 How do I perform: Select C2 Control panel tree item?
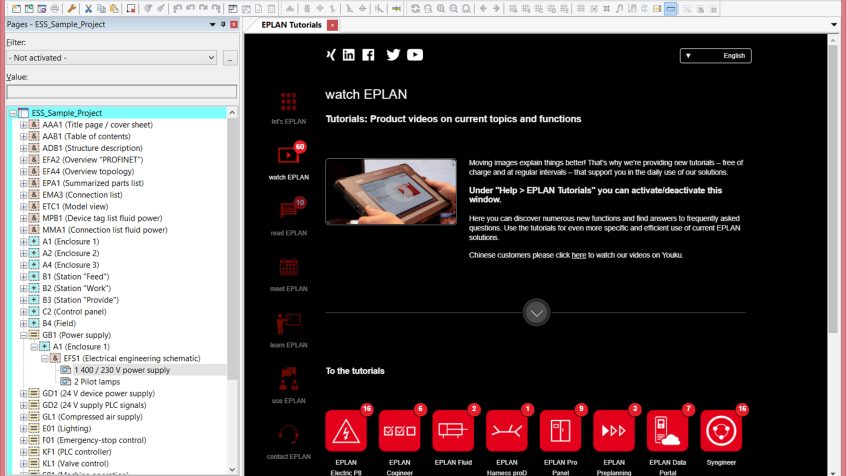pyautogui.click(x=74, y=312)
